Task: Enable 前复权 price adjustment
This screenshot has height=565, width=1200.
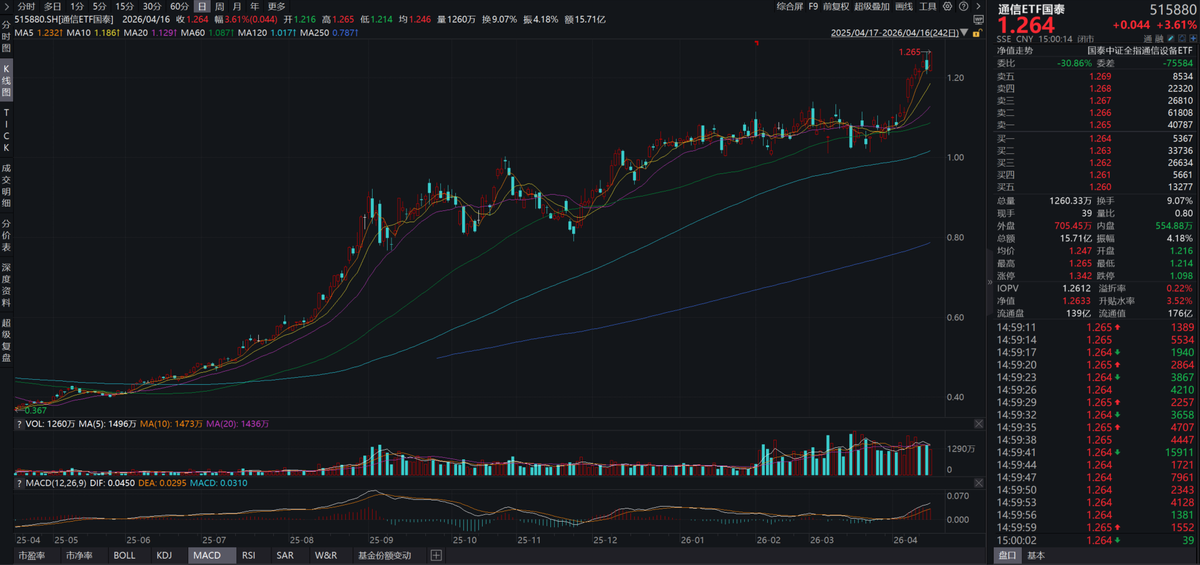Action: point(836,6)
